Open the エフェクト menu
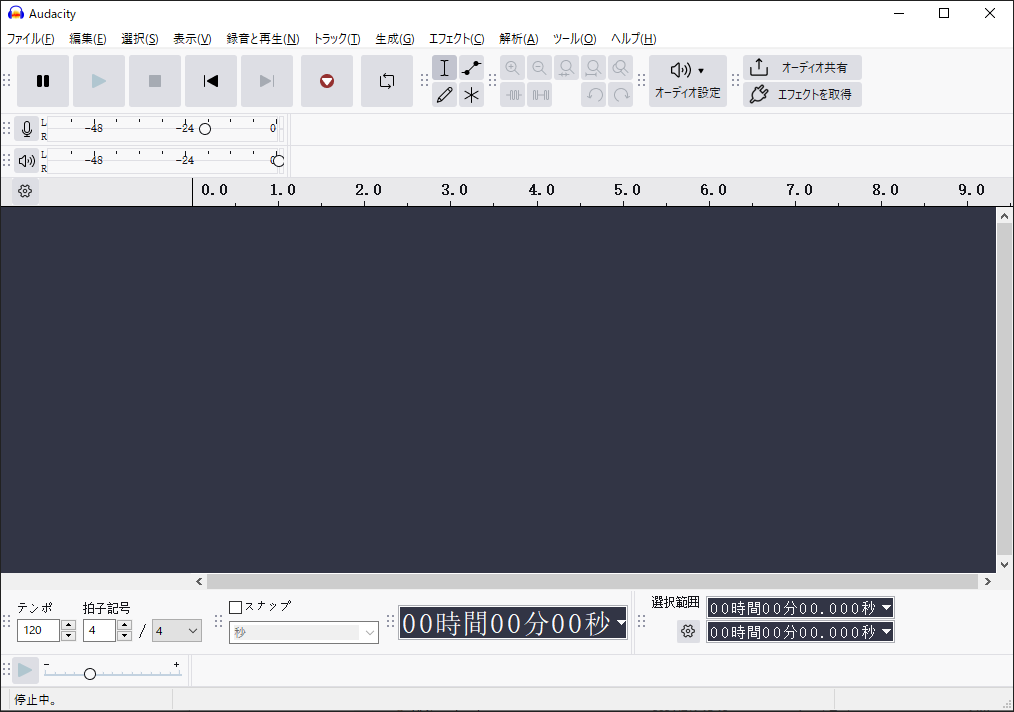 click(x=456, y=38)
